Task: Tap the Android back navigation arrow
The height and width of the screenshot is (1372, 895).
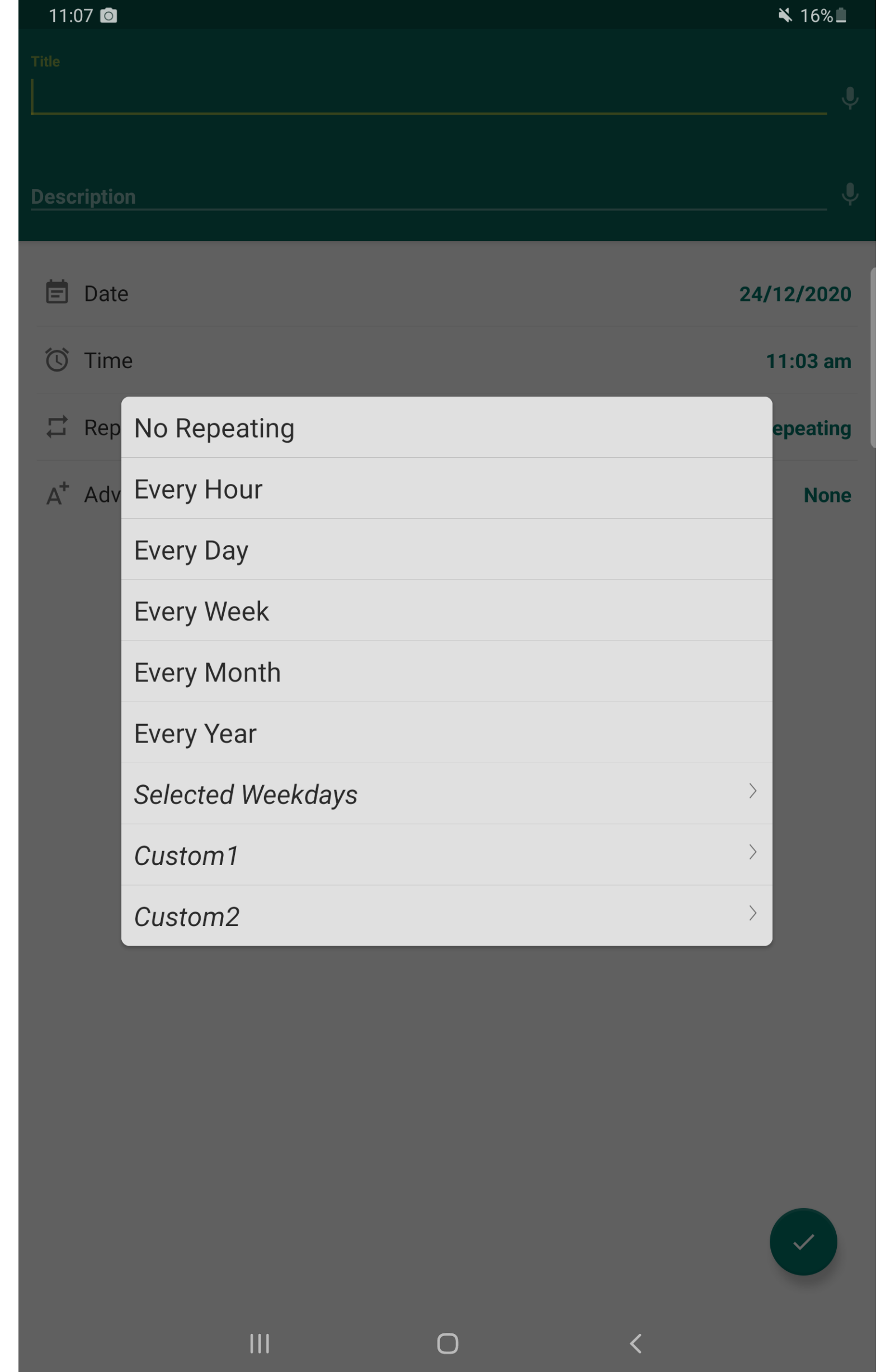Action: point(635,1344)
